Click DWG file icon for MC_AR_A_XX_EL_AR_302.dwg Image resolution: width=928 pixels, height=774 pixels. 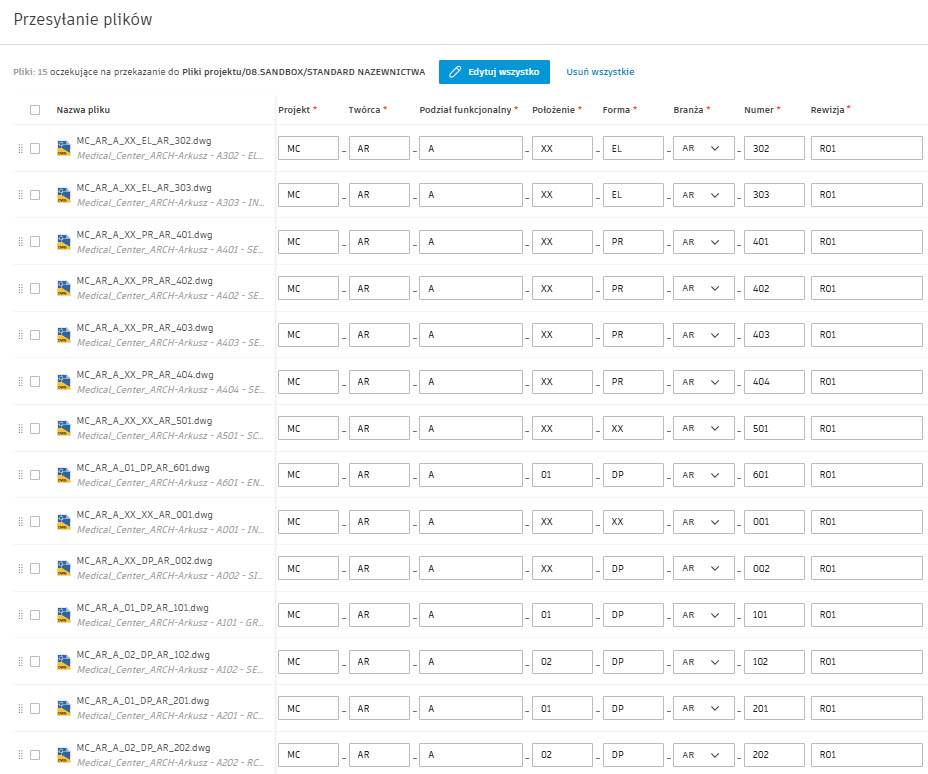coord(63,148)
